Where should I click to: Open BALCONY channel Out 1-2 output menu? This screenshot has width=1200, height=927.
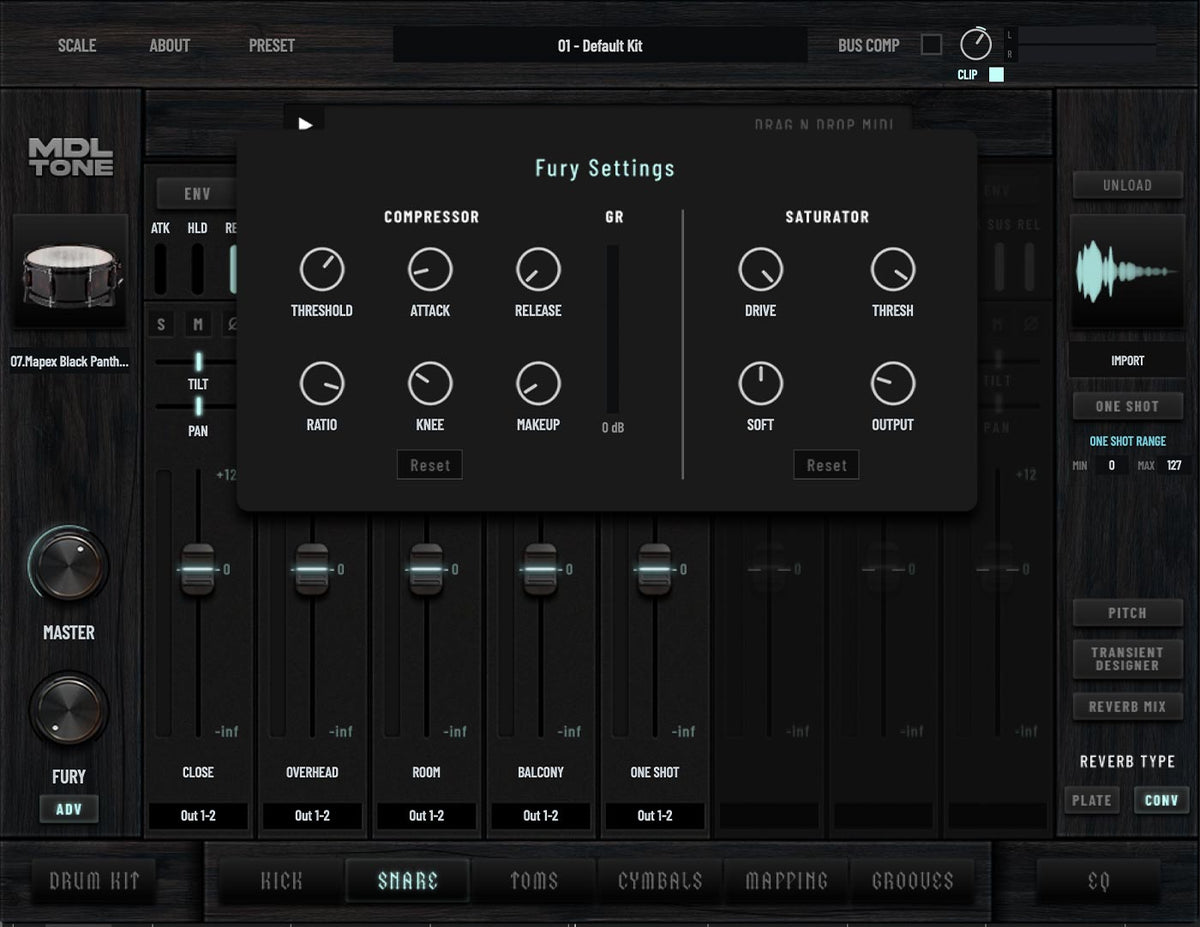[x=540, y=815]
